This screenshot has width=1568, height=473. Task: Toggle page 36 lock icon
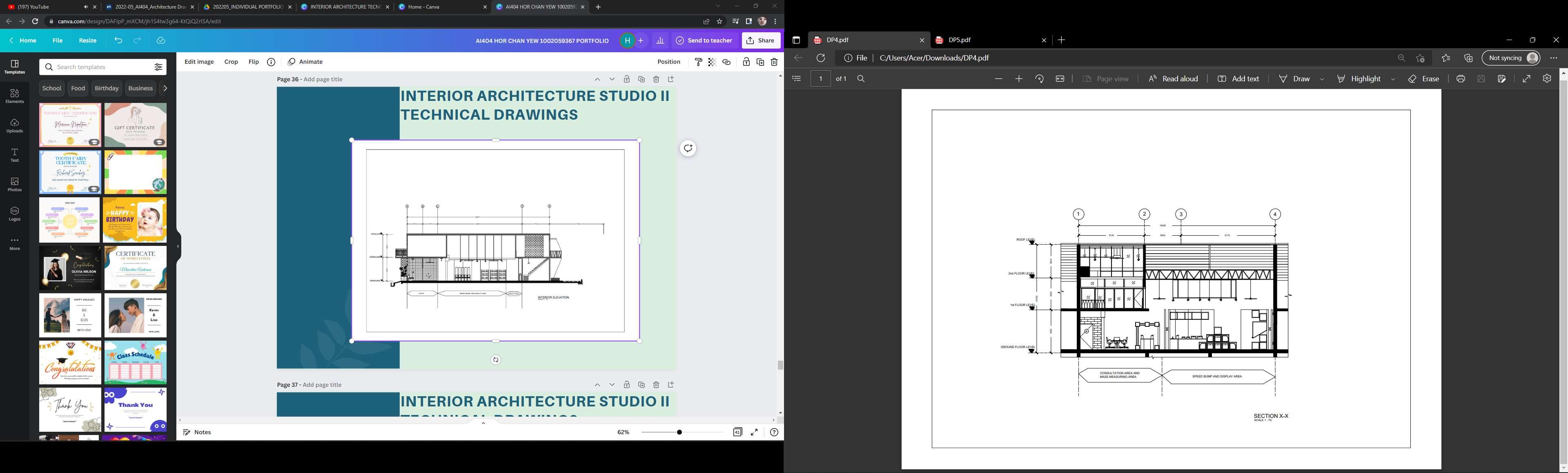626,79
